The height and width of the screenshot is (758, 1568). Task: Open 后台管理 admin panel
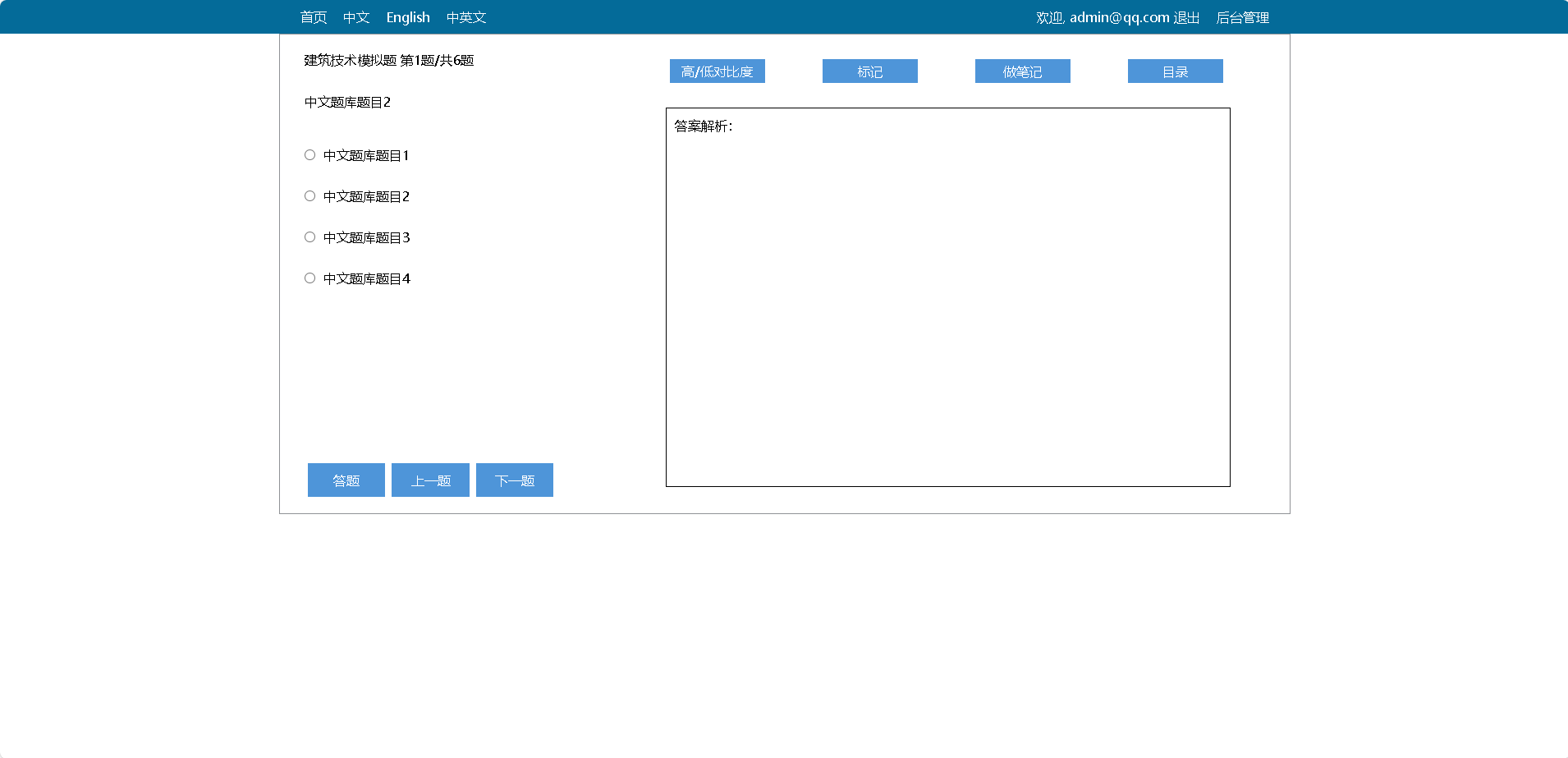pos(1242,17)
